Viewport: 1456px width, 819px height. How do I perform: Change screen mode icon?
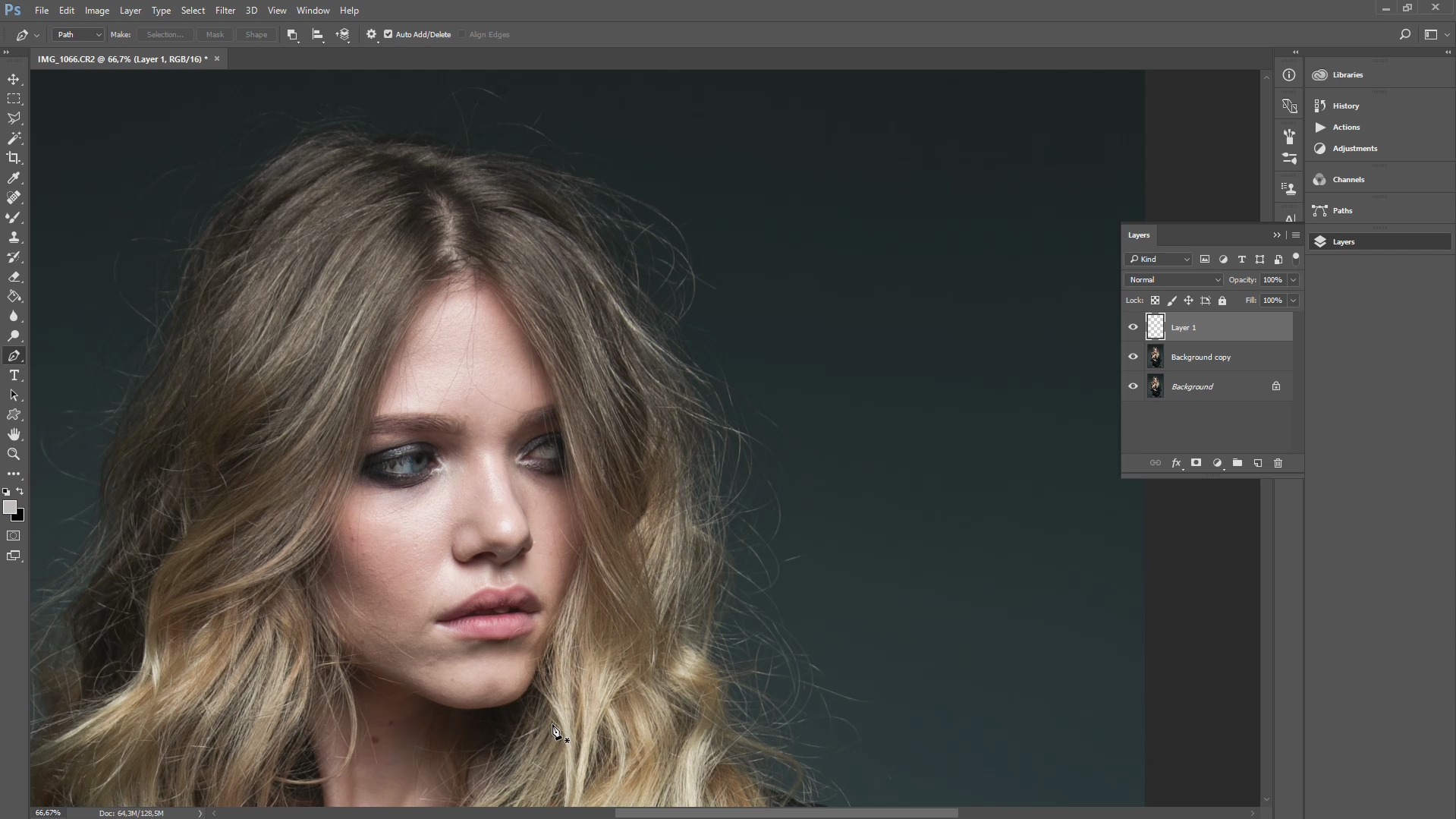pos(14,556)
